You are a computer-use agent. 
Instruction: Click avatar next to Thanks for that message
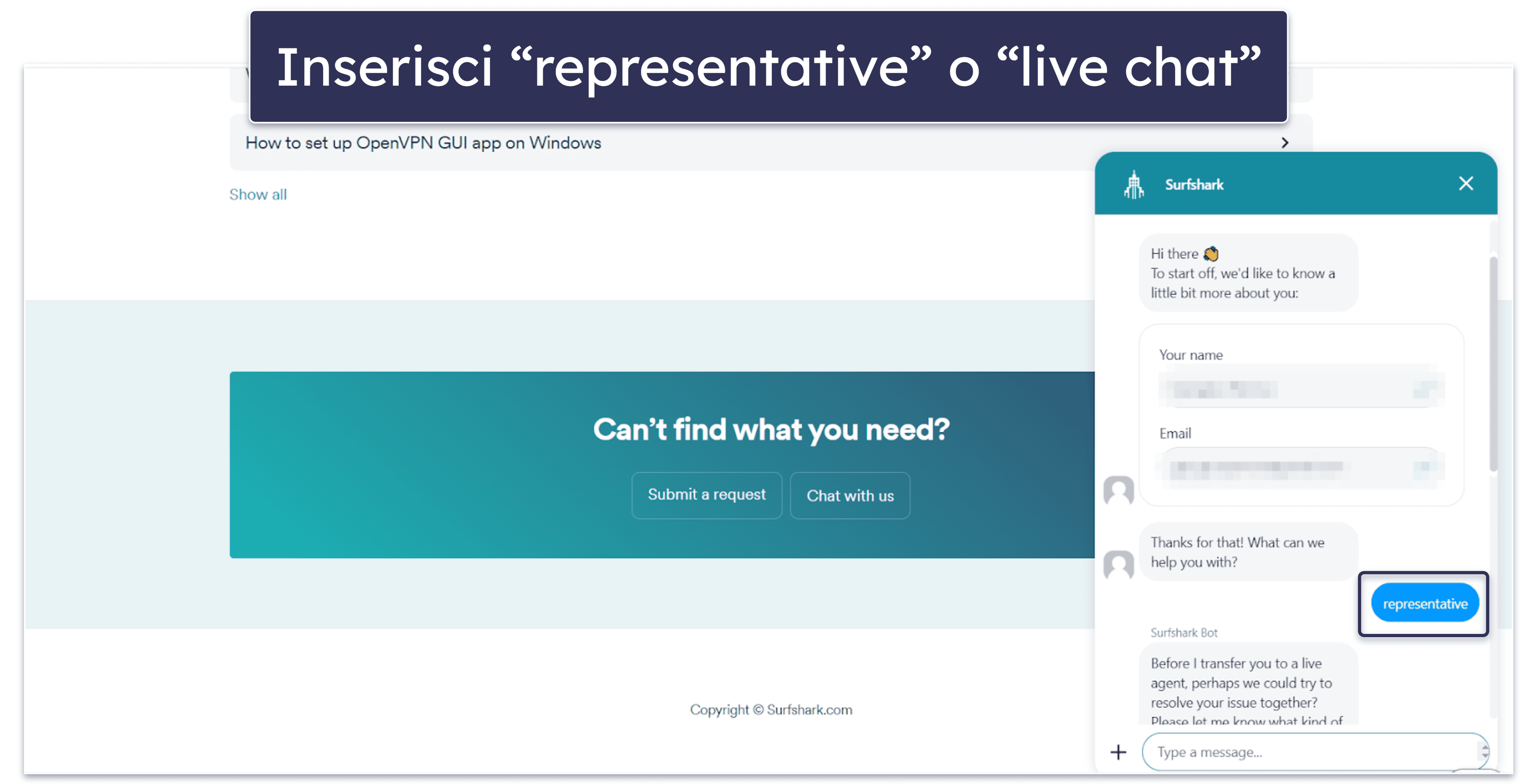pos(1118,565)
